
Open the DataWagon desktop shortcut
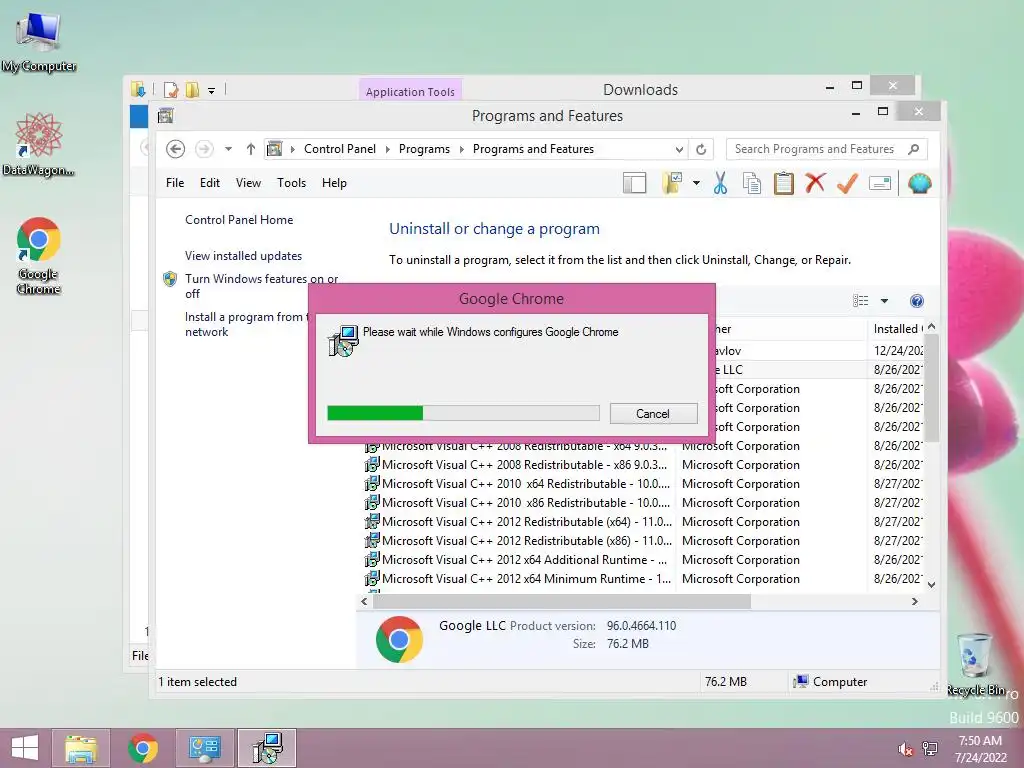39,144
